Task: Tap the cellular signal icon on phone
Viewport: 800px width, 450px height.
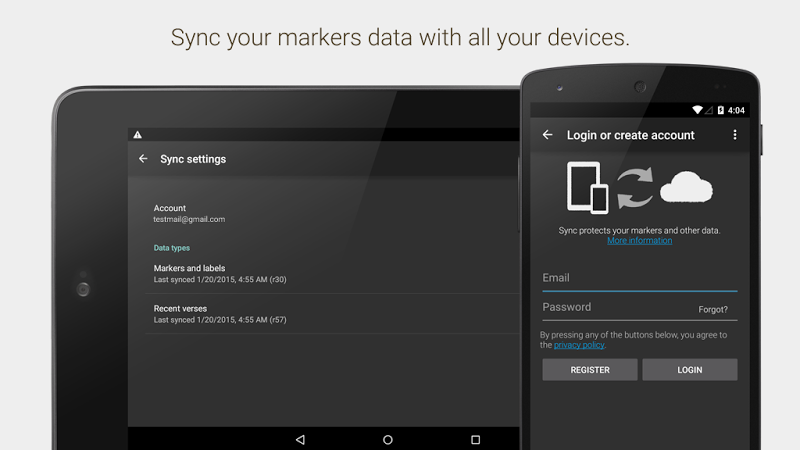Action: [x=709, y=110]
